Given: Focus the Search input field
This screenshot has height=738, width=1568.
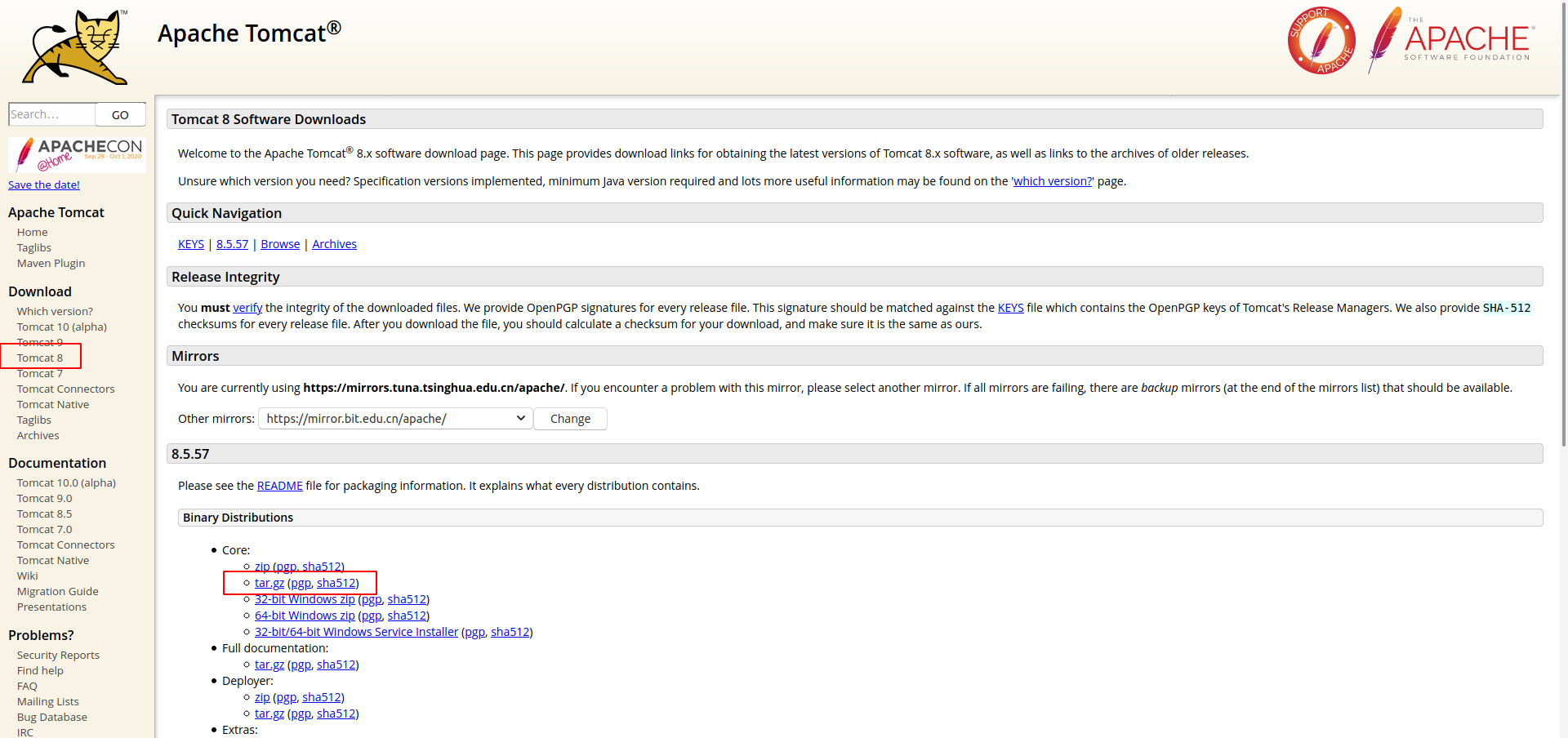Looking at the screenshot, I should [x=52, y=114].
